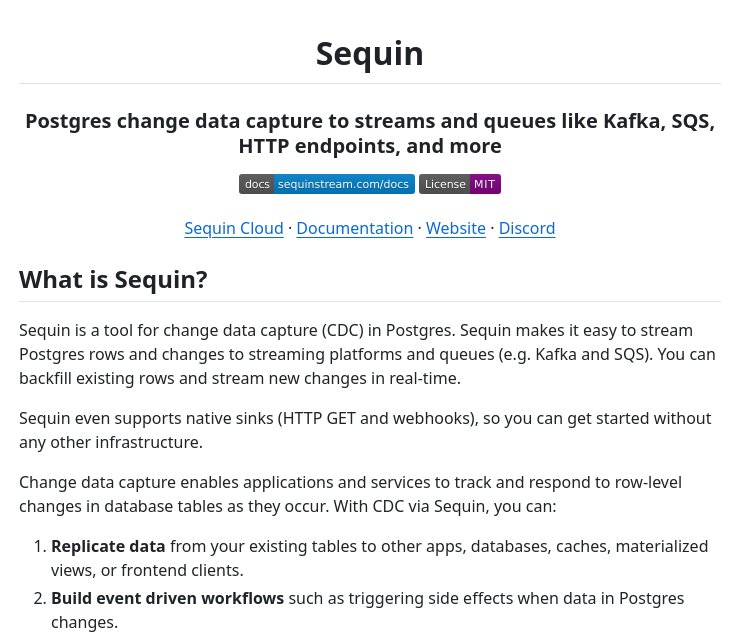Screen dimensions: 732x640
Task: Open the Sequin Cloud link
Action: click(234, 228)
